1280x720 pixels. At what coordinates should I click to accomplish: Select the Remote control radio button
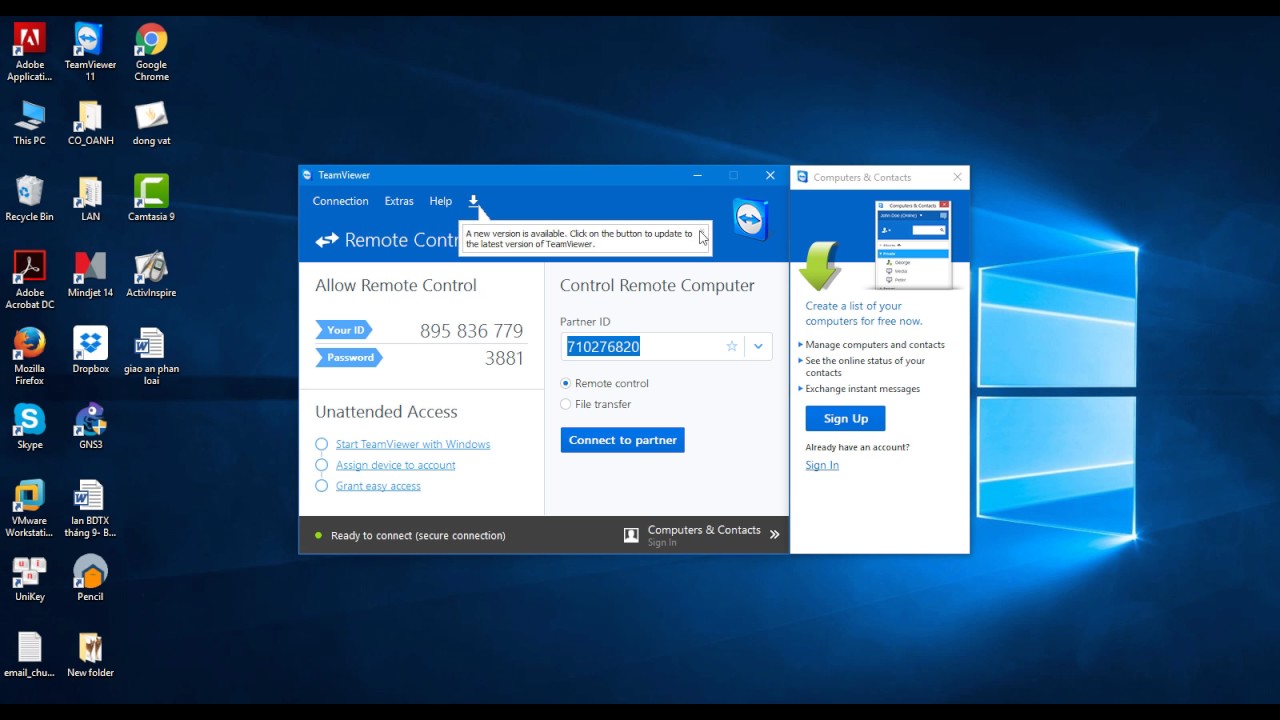pyautogui.click(x=566, y=383)
